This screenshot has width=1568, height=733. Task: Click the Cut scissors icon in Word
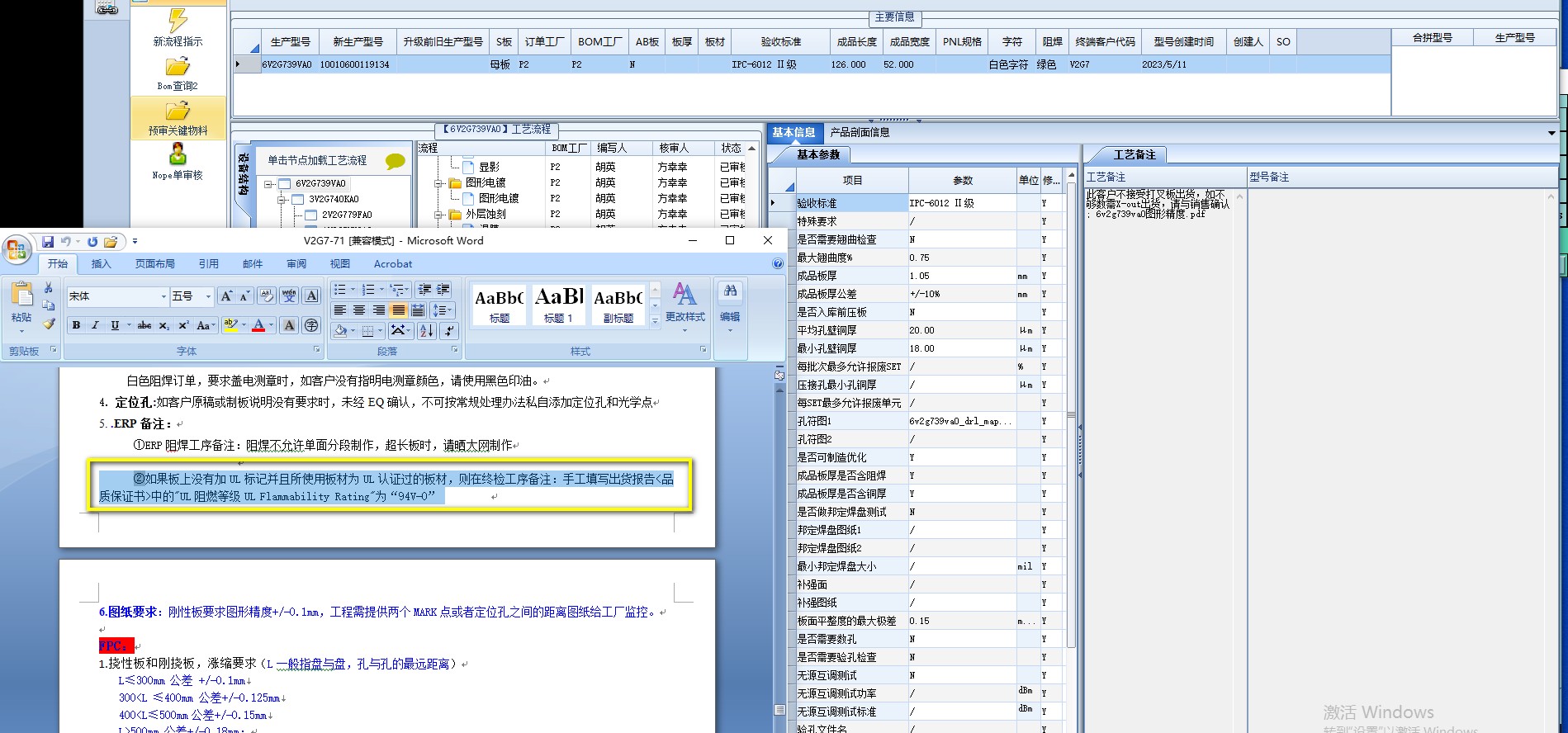pos(49,288)
